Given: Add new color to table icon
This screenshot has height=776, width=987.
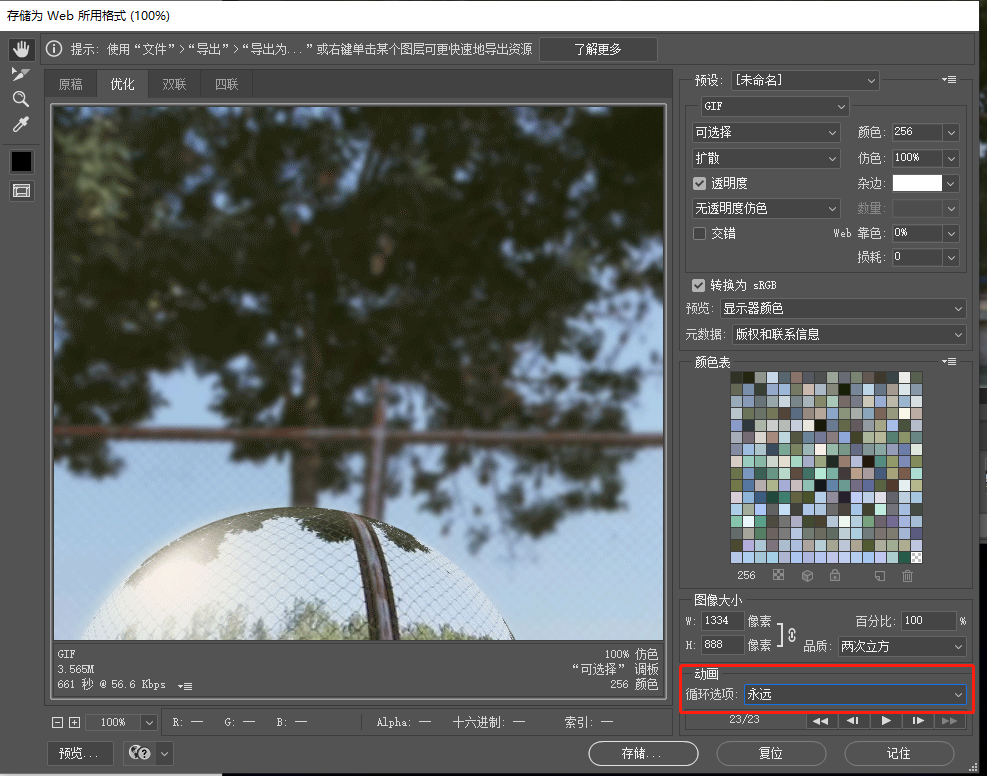Looking at the screenshot, I should coord(880,575).
